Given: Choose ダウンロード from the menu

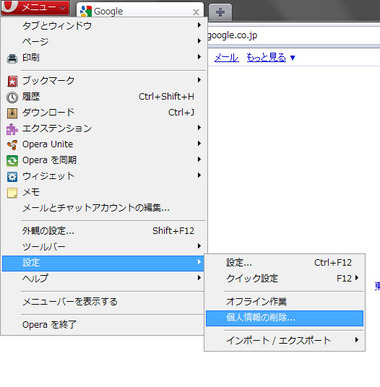Looking at the screenshot, I should 104,112.
